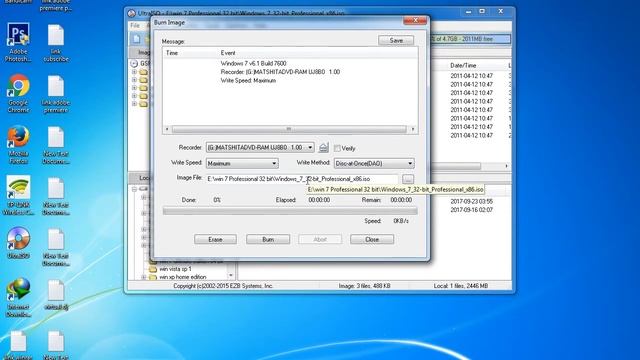Click UltraISO file list scroll right arrow
Viewport: 640px width, 360px height.
(x=507, y=166)
